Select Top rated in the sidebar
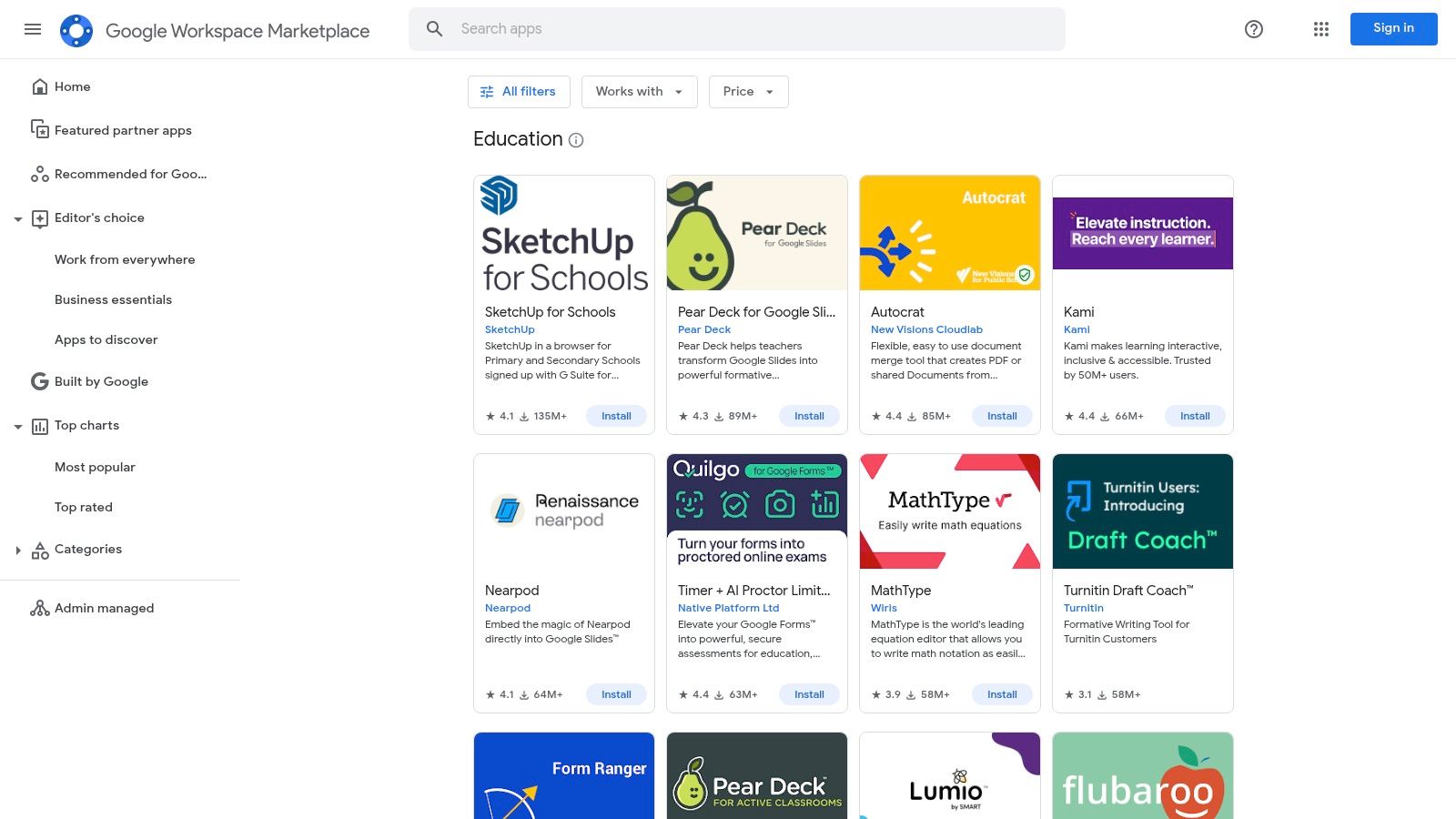1456x819 pixels. [x=83, y=507]
